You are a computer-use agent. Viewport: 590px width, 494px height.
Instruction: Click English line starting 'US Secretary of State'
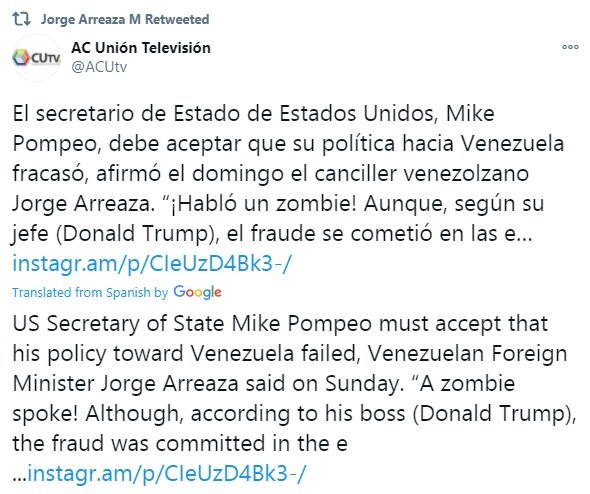coord(280,324)
